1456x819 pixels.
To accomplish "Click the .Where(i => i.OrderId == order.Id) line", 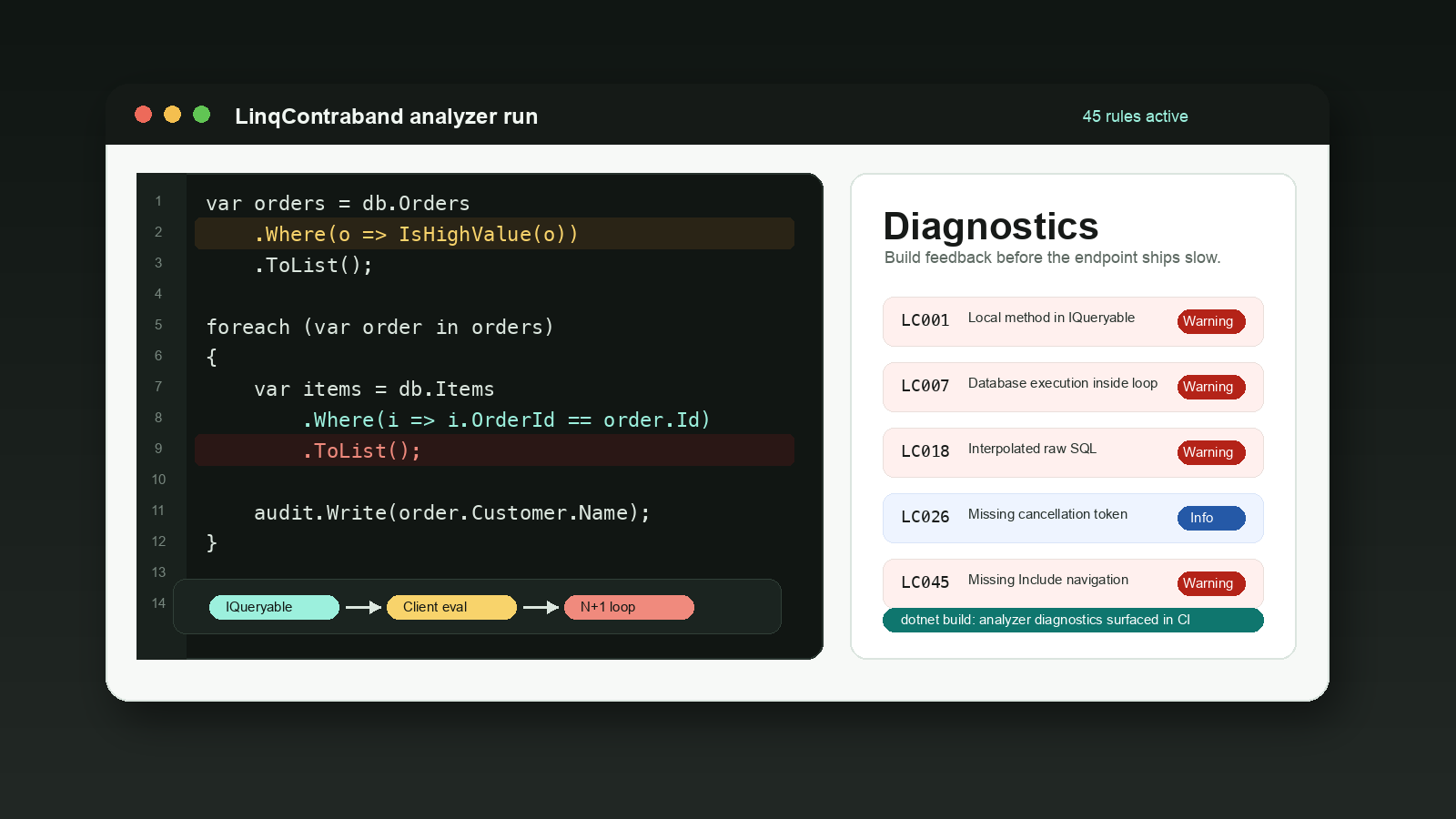I will pos(506,420).
